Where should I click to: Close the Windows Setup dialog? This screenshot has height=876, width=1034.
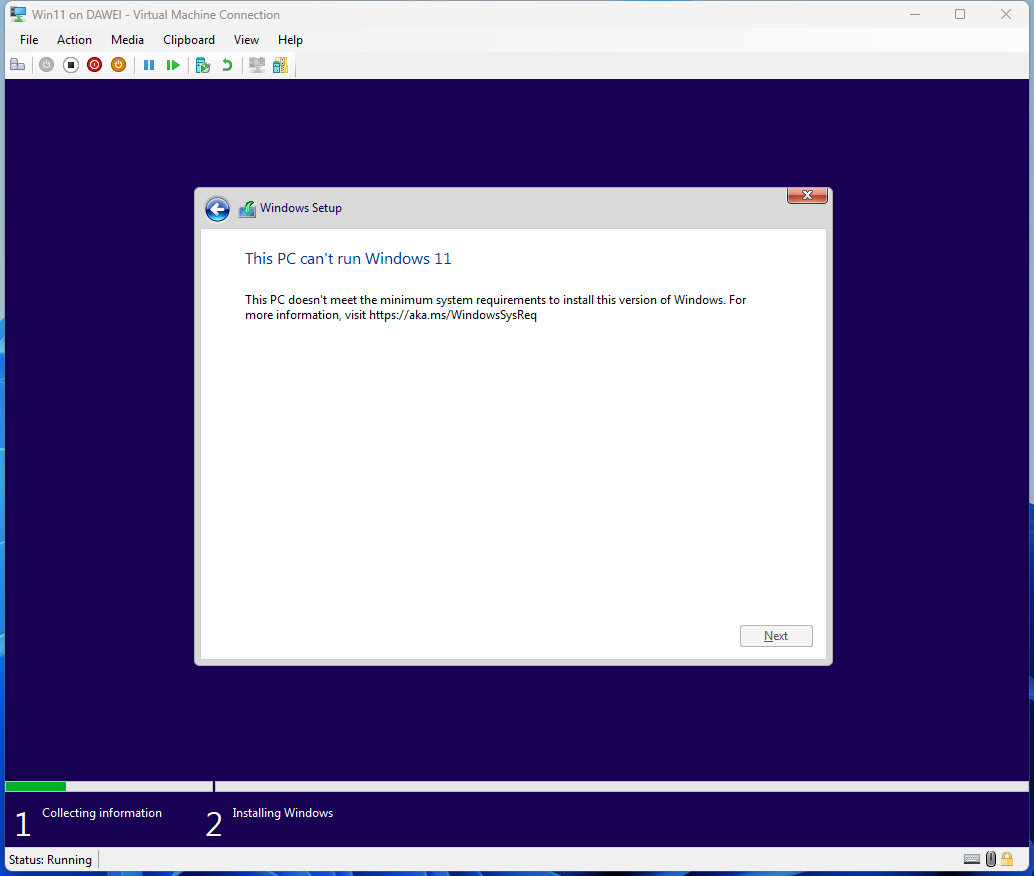(807, 195)
